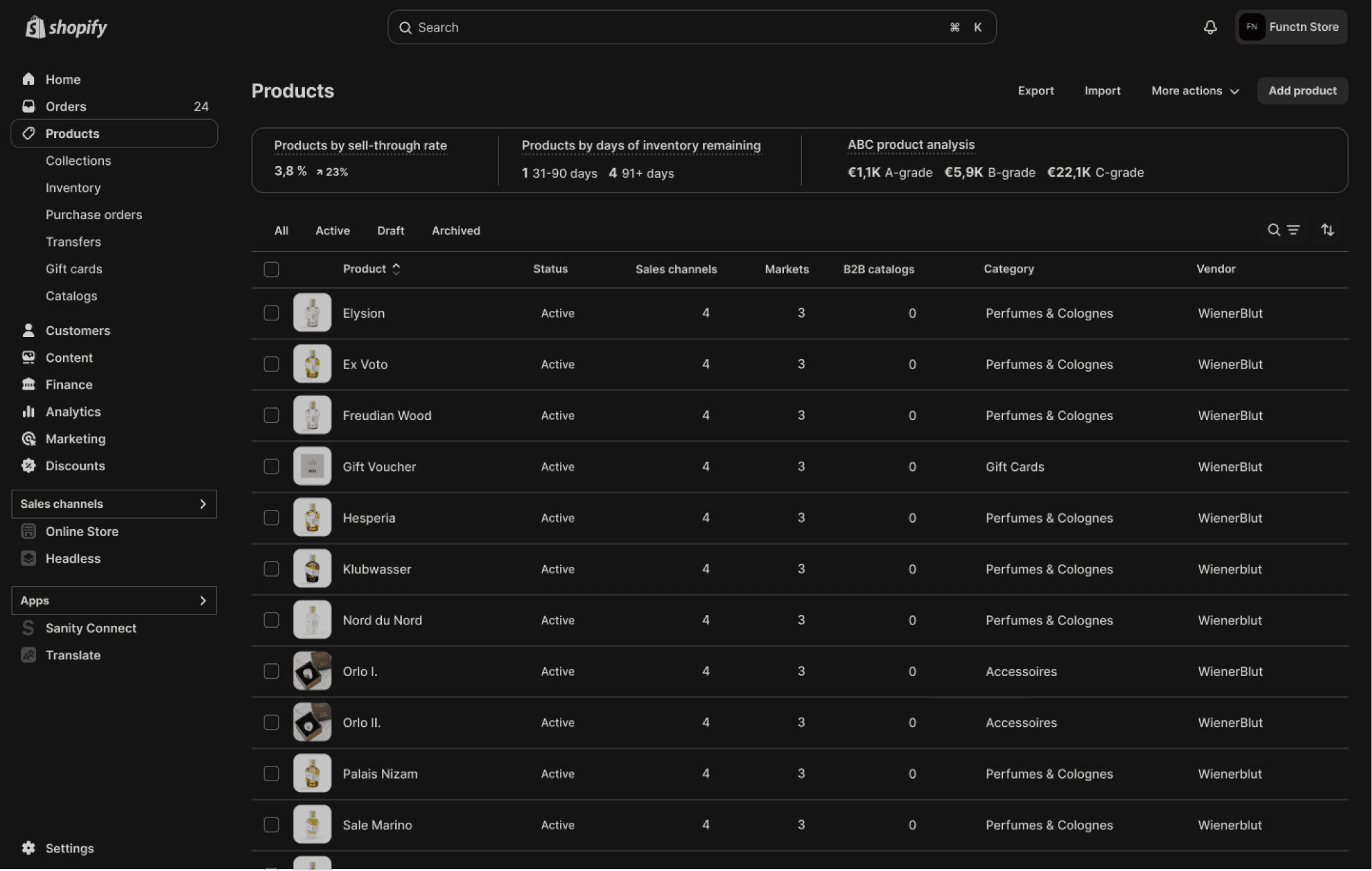Open search and filter products icon

click(1283, 230)
